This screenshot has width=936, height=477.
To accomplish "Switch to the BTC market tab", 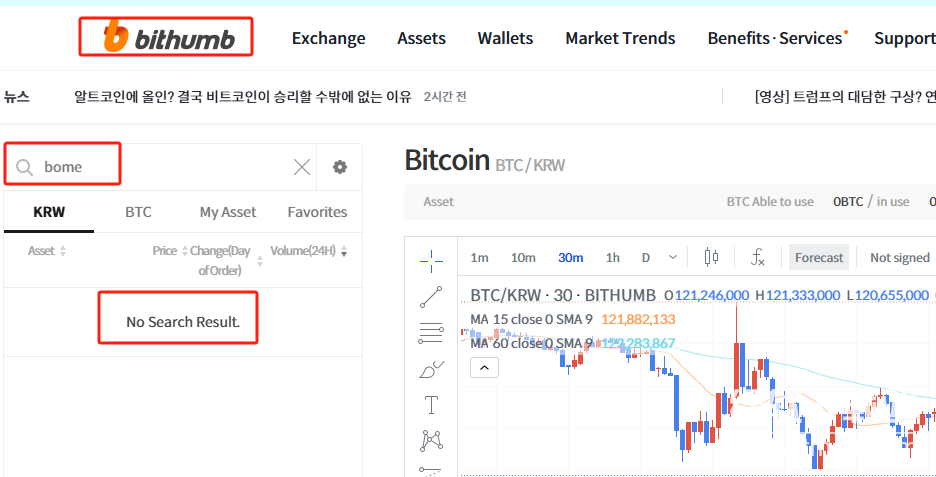I will [138, 212].
